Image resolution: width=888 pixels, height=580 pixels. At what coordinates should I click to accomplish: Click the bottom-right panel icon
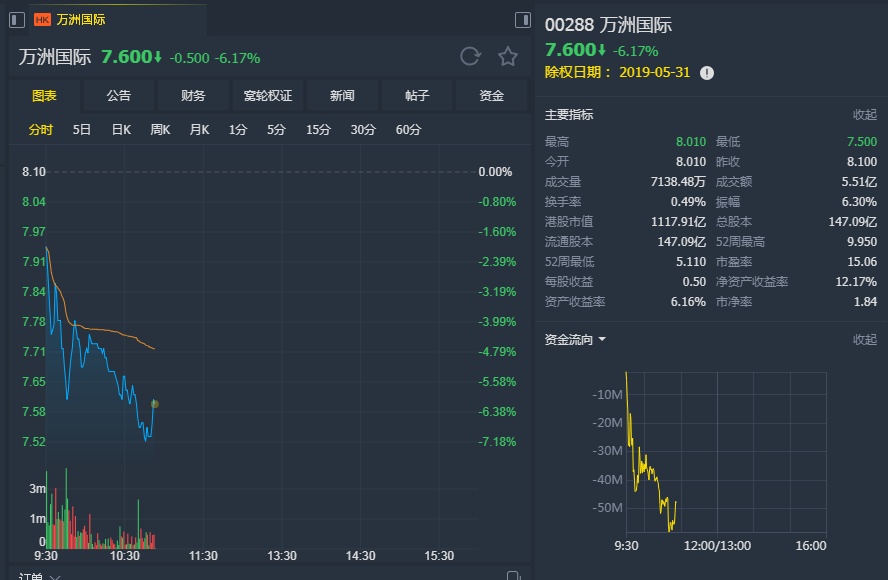[x=514, y=576]
